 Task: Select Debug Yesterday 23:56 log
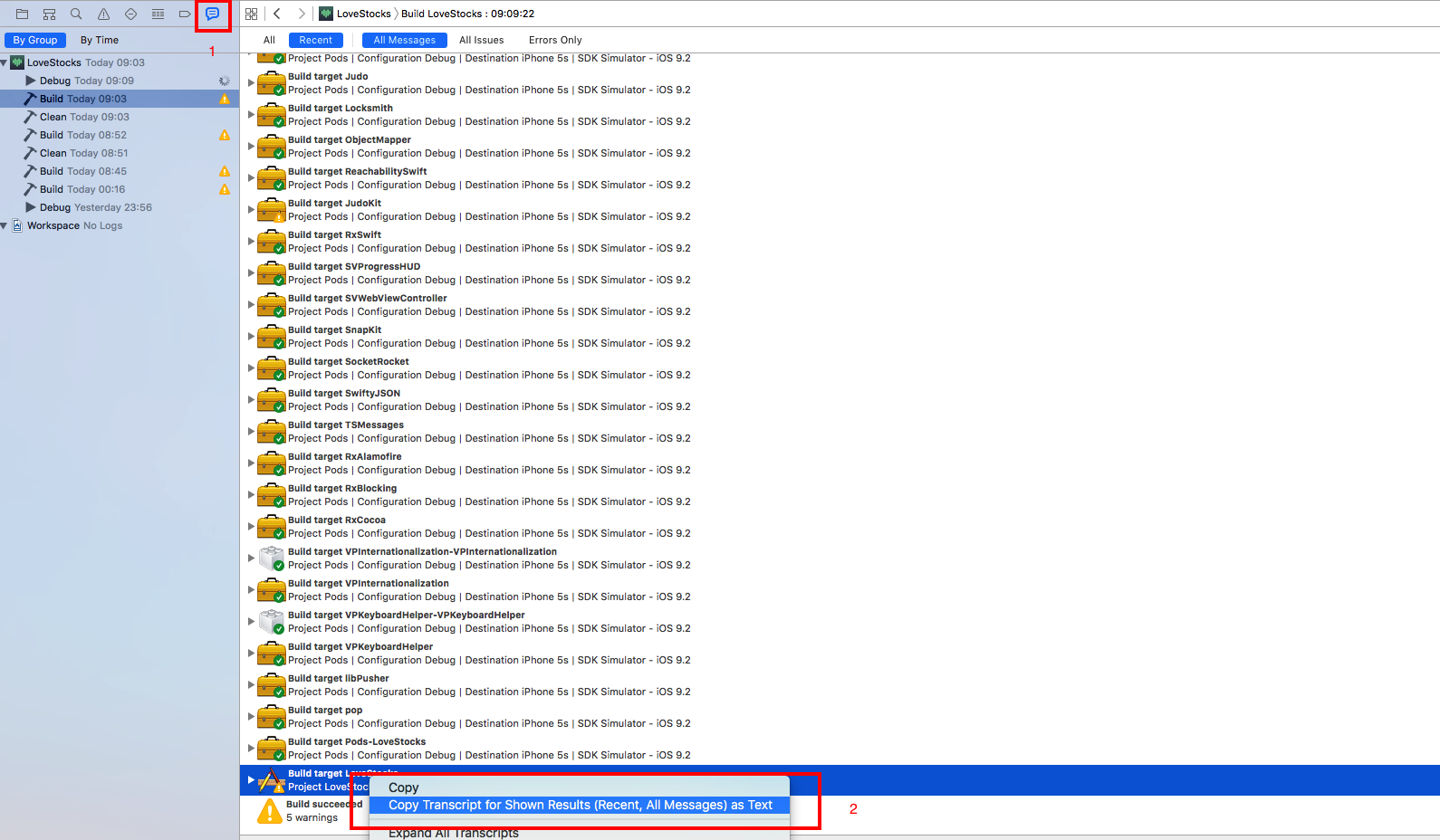point(120,207)
